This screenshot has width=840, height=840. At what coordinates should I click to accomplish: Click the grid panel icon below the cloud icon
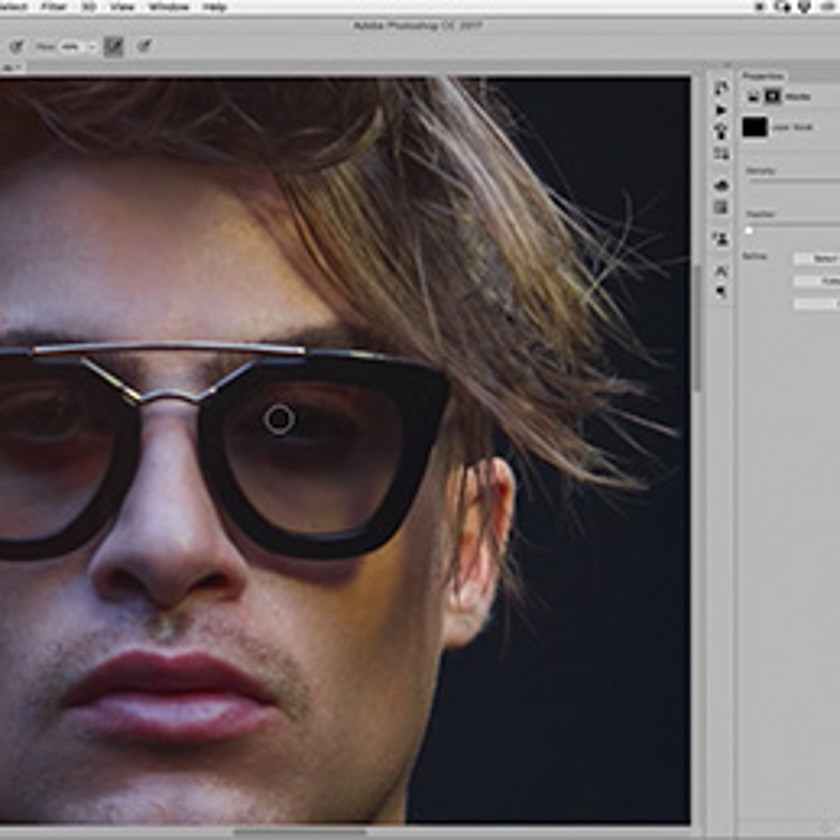point(722,207)
